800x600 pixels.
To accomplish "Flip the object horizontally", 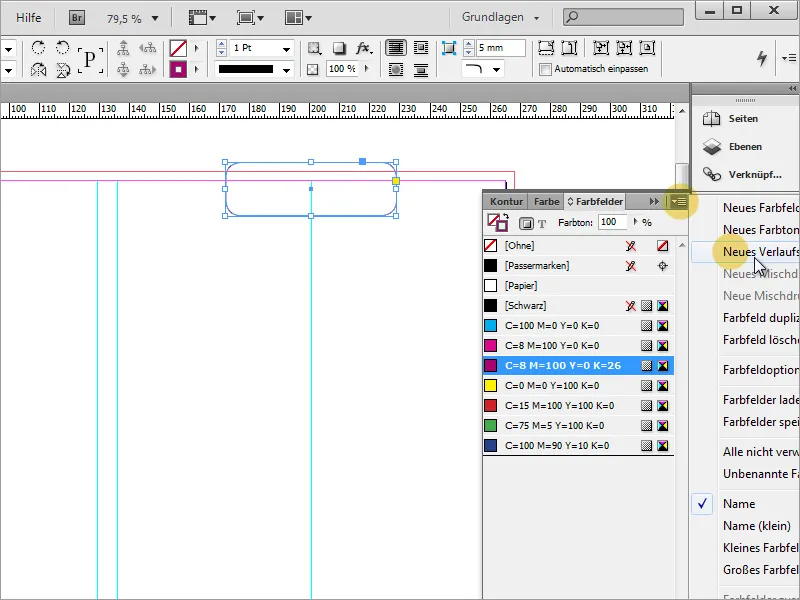I will (38, 69).
